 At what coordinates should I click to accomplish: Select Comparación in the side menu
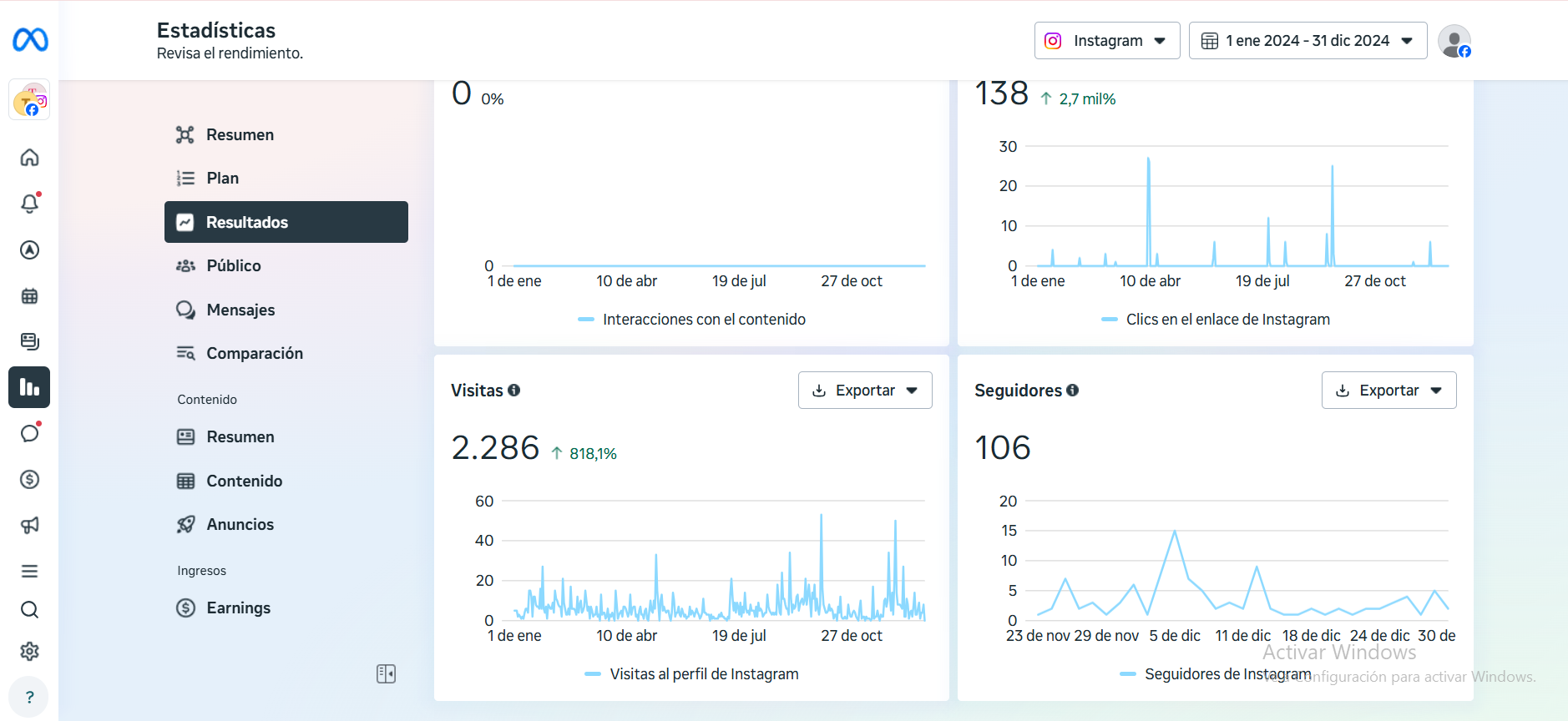click(x=255, y=354)
